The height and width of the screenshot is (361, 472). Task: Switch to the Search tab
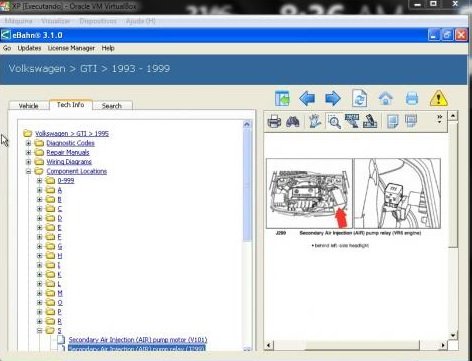point(112,106)
